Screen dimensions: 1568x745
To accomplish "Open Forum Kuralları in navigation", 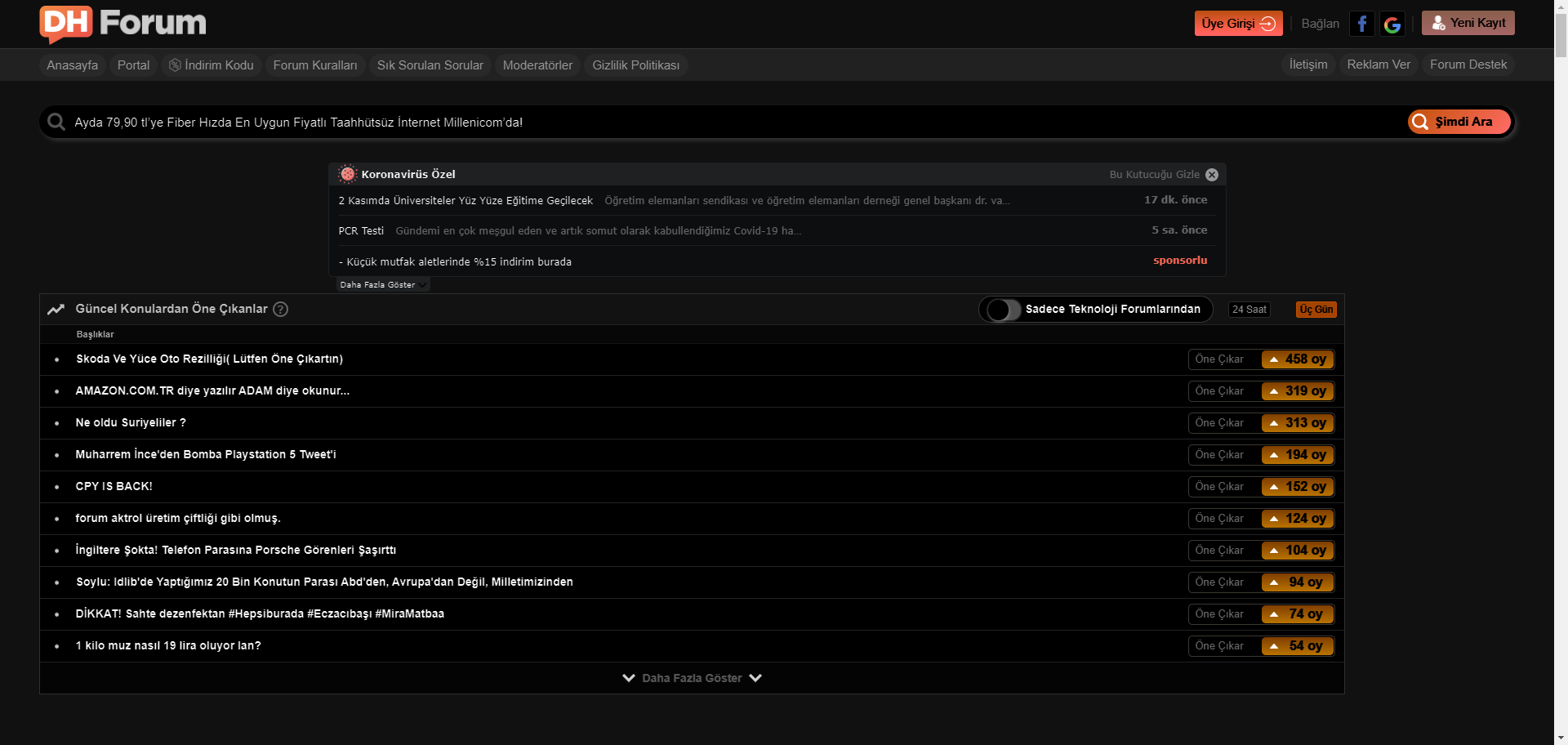I will tap(314, 65).
